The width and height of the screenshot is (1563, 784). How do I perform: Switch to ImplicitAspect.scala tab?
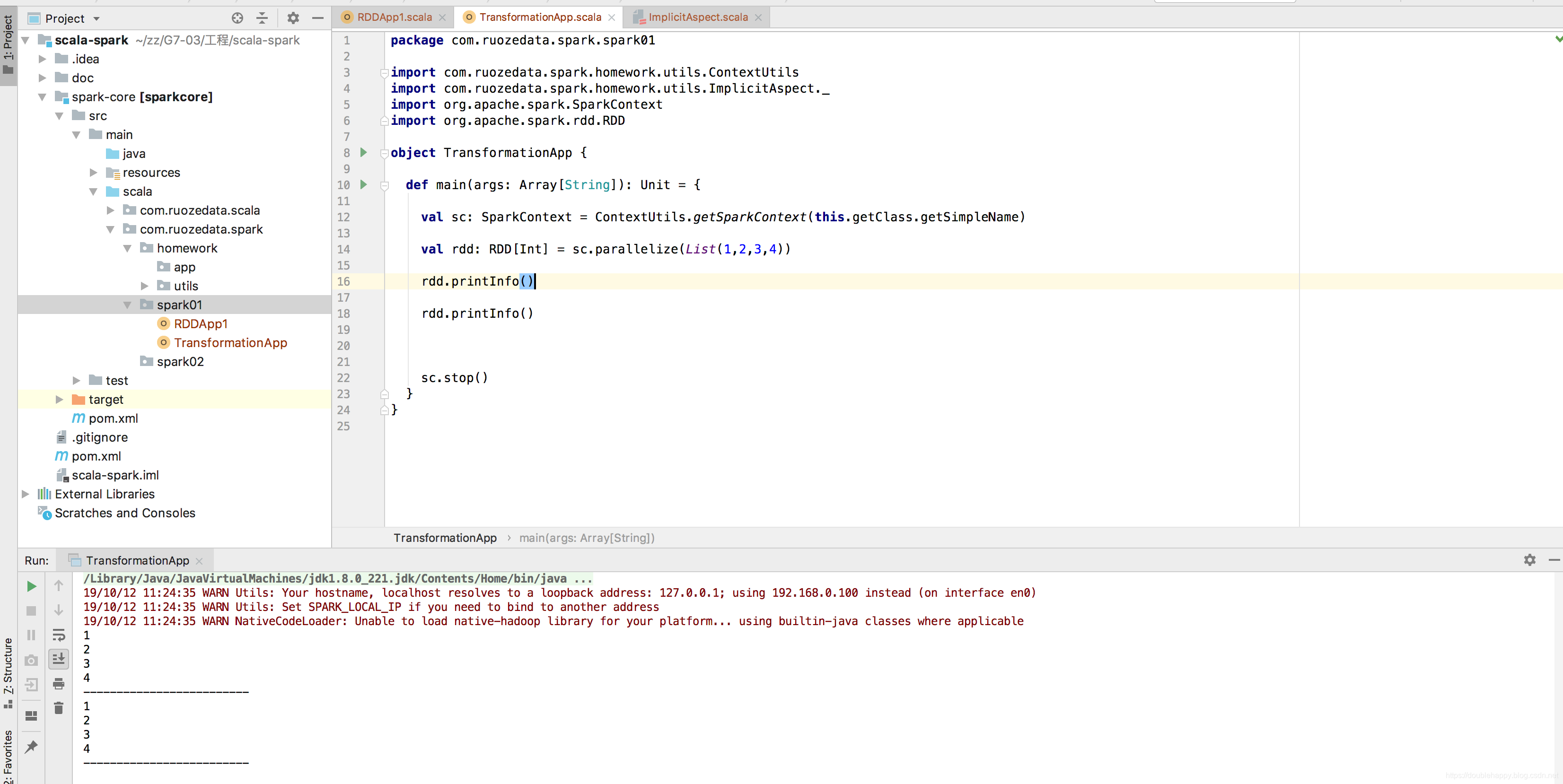[697, 17]
